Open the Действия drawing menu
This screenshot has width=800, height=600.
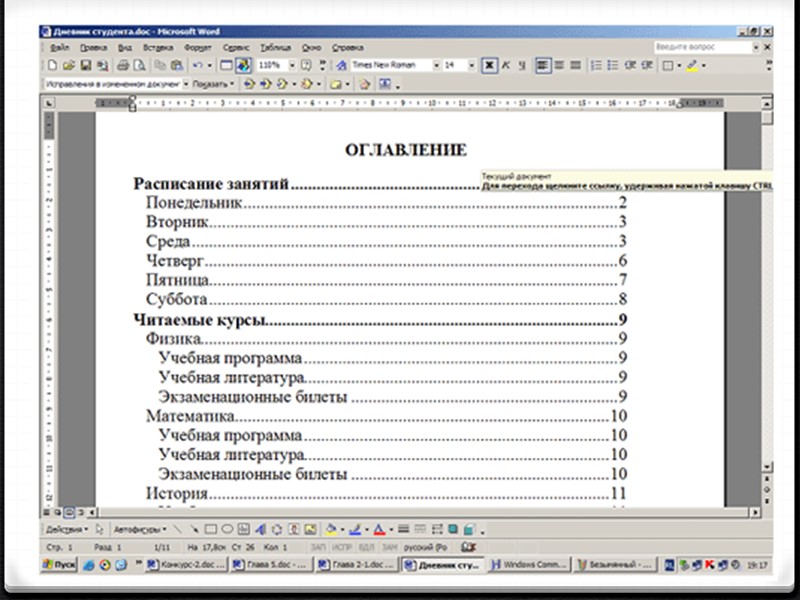coord(66,530)
